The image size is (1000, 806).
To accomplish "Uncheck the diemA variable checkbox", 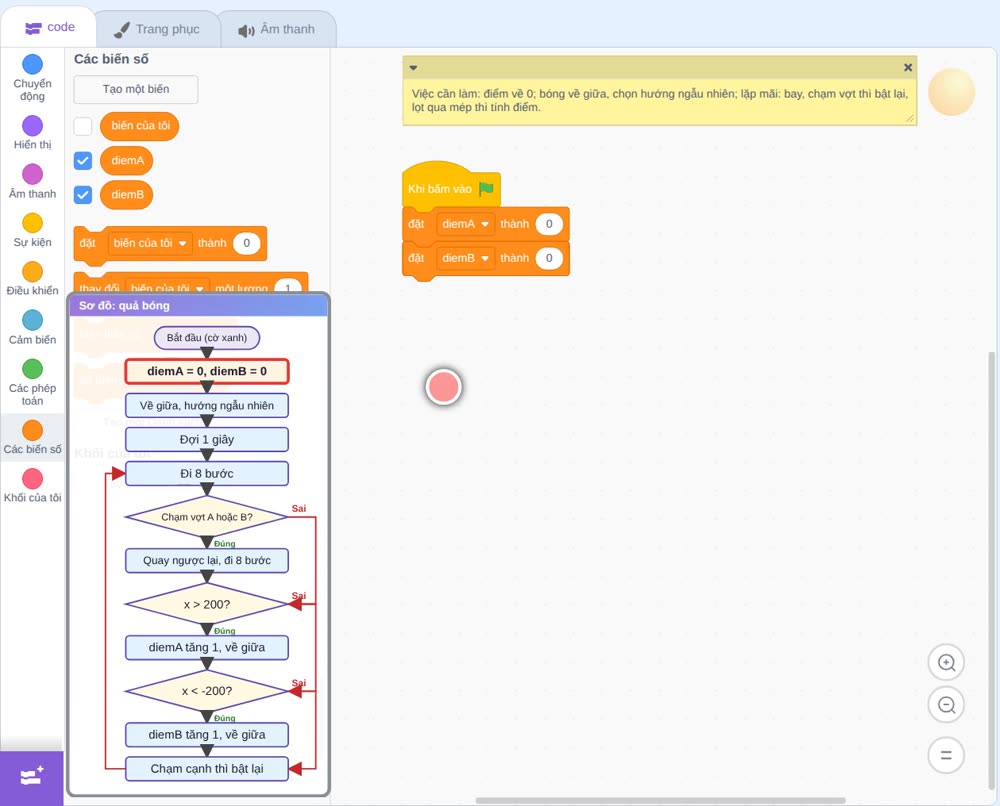I will [83, 161].
